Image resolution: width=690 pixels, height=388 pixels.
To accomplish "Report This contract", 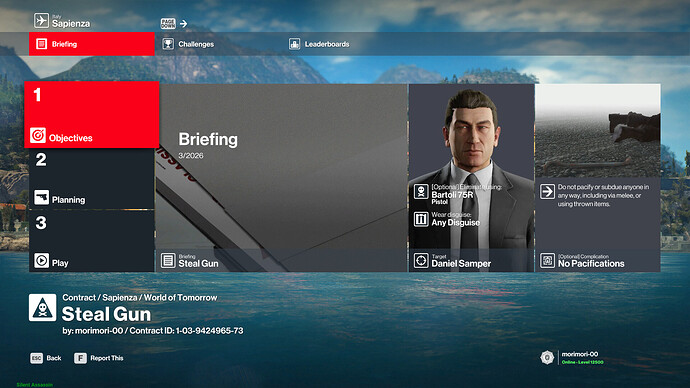I will (x=99, y=358).
